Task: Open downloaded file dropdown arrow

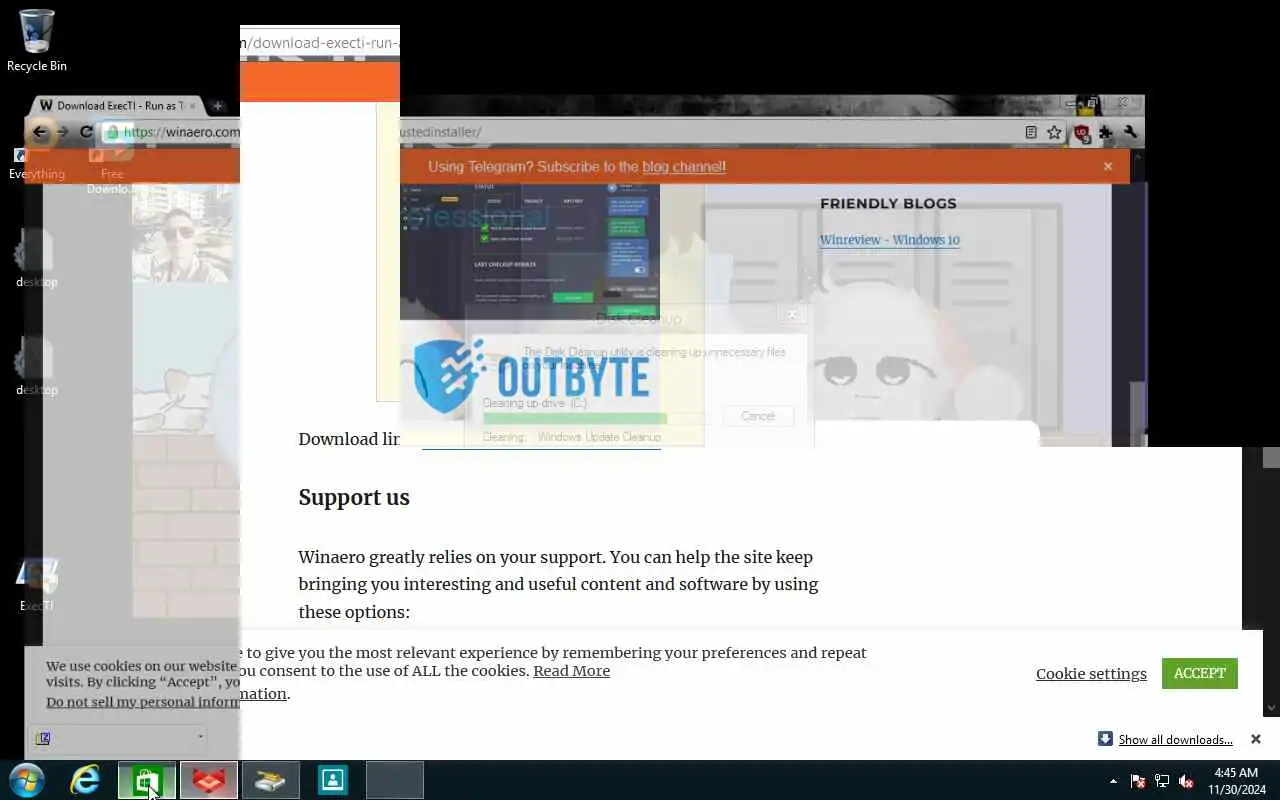Action: [200, 738]
